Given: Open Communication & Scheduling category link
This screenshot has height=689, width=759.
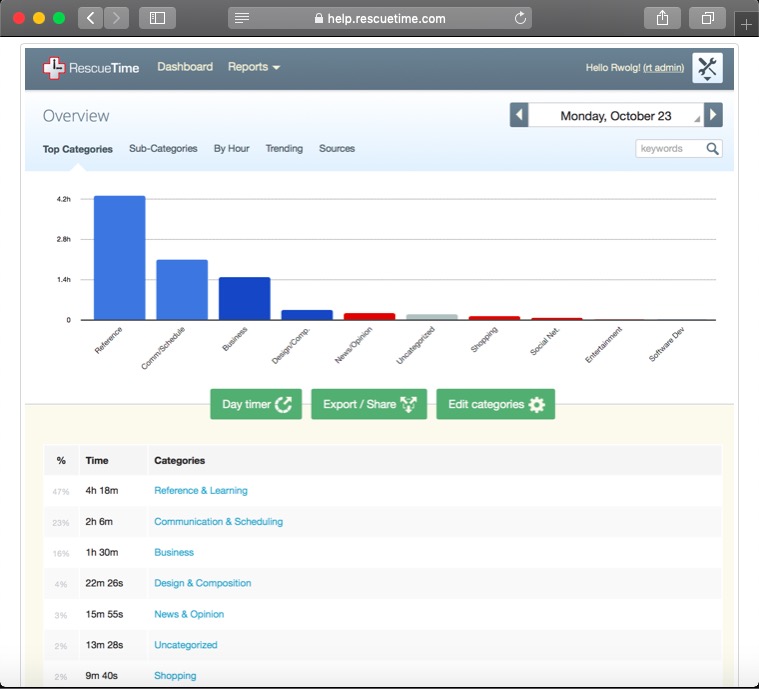Looking at the screenshot, I should (218, 521).
